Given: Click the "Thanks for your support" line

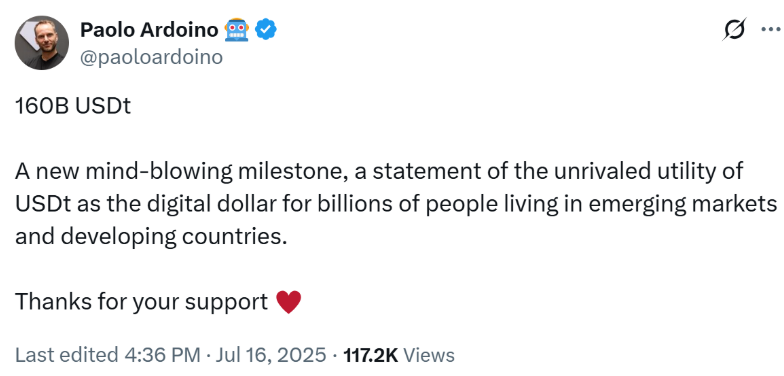Looking at the screenshot, I should tap(142, 302).
